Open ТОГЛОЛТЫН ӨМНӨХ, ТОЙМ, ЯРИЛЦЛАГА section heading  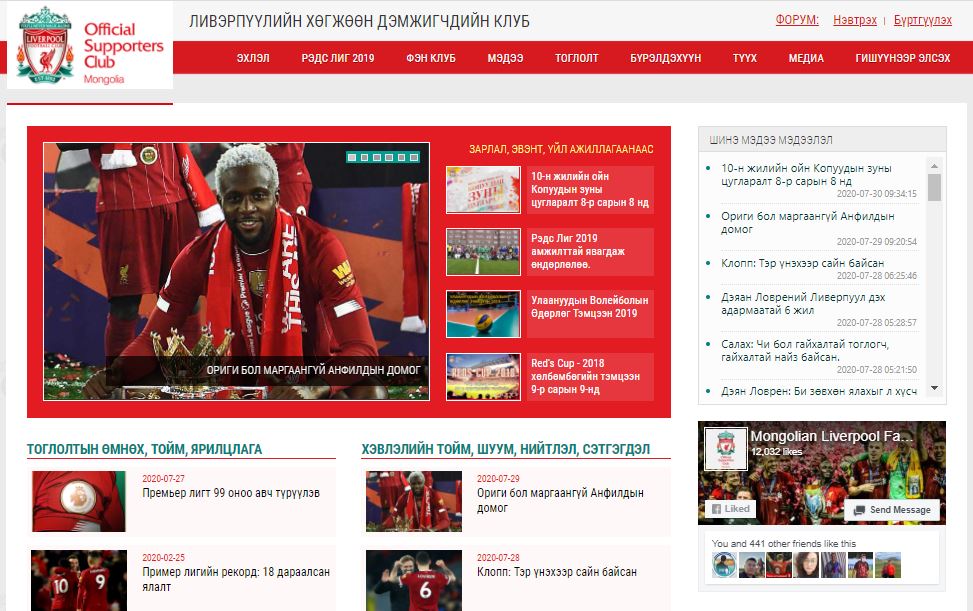[144, 449]
